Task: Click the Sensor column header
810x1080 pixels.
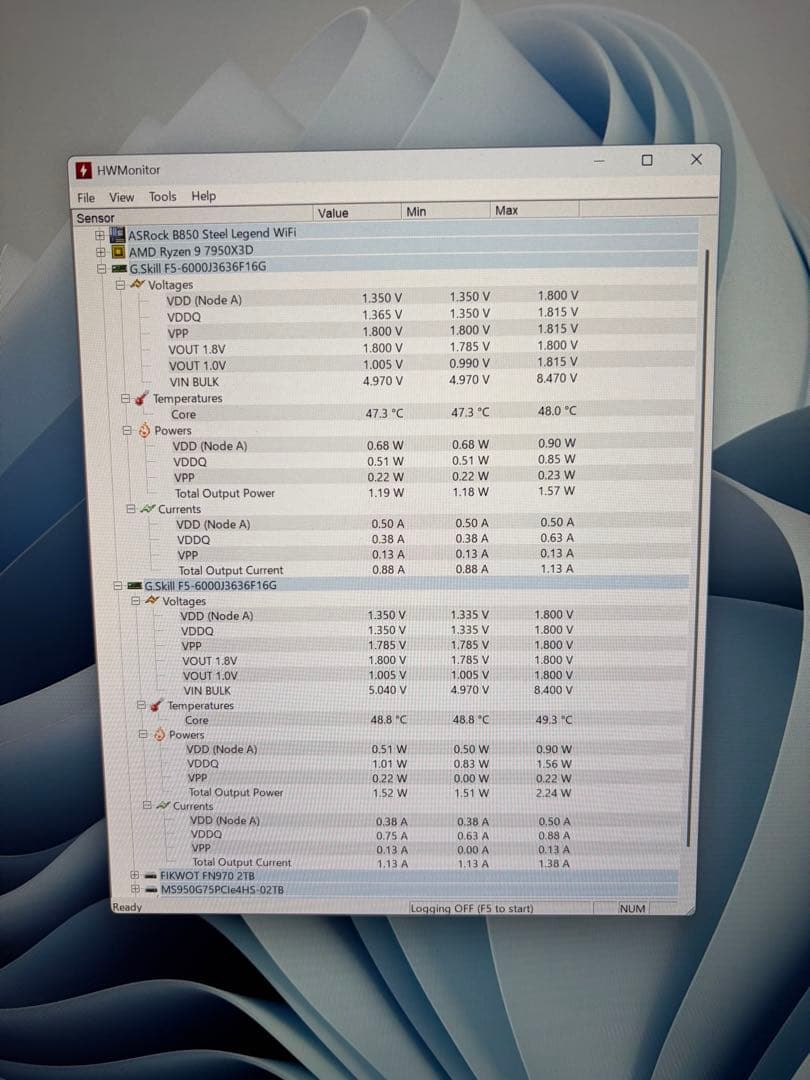Action: [x=193, y=217]
